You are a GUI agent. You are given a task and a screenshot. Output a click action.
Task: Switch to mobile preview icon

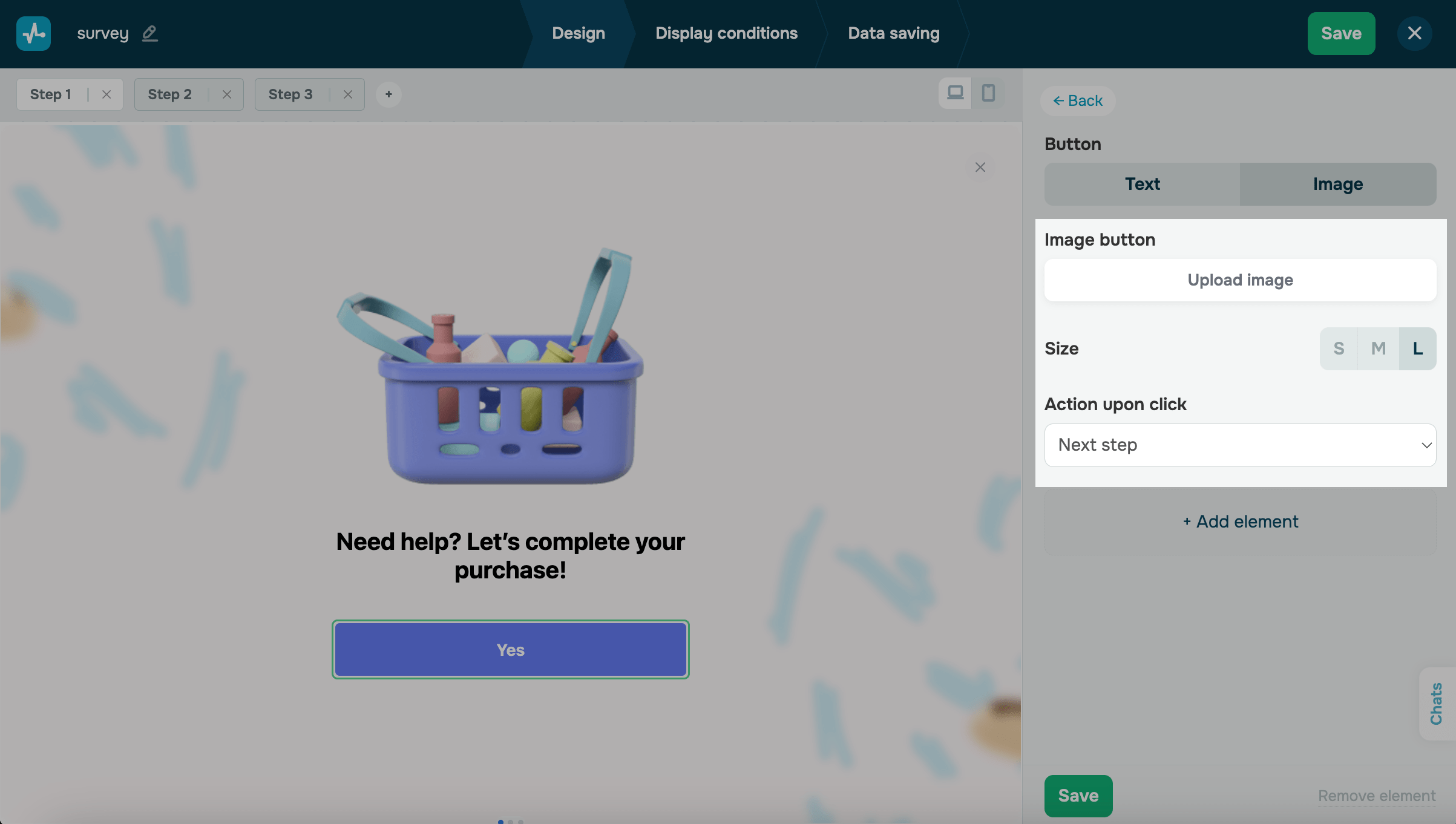988,93
